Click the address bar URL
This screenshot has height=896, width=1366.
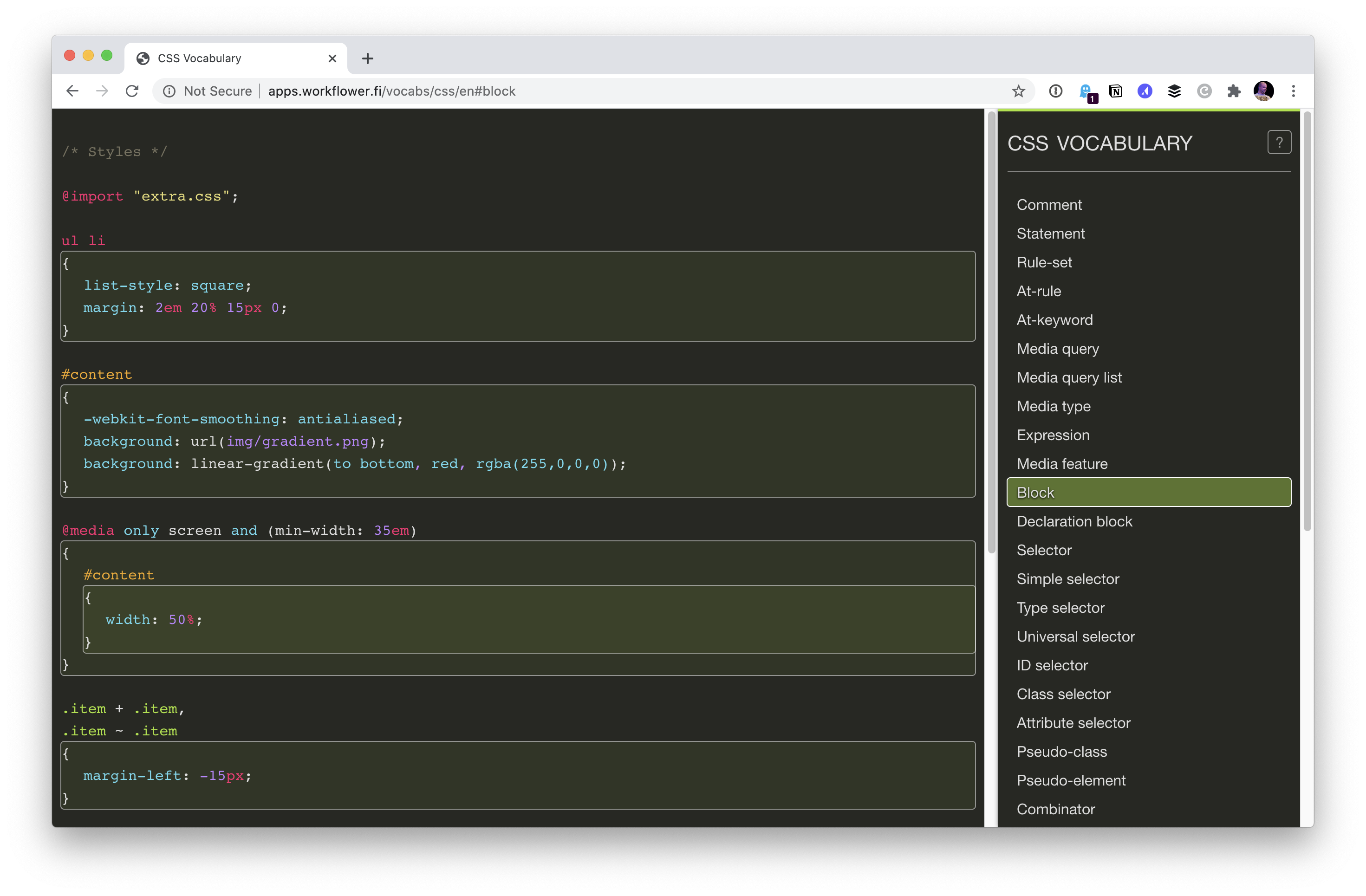click(x=391, y=91)
